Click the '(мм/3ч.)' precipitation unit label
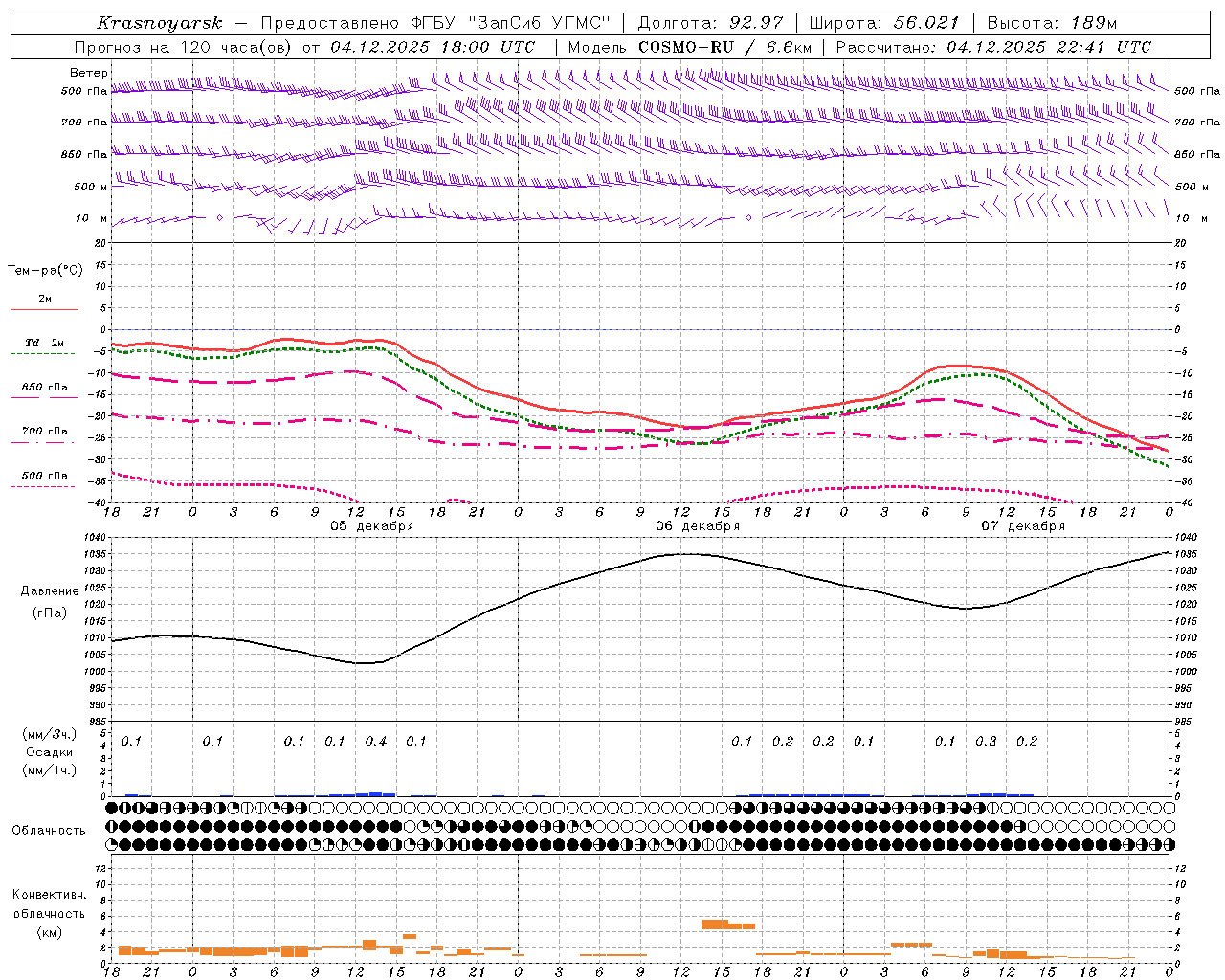1225x980 pixels. tap(49, 734)
